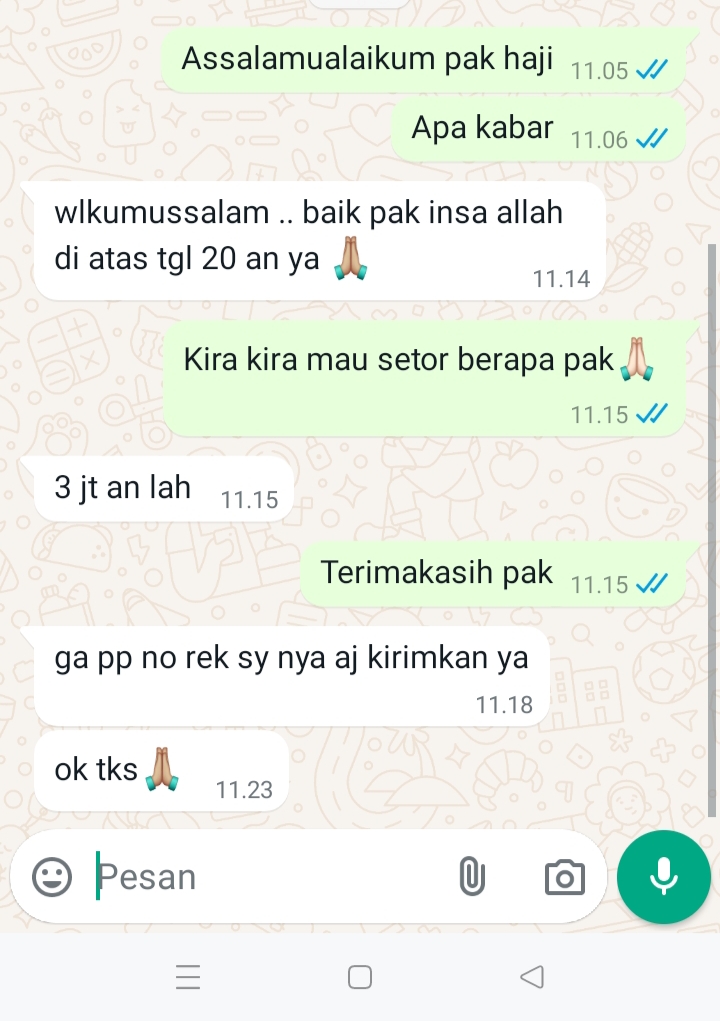The width and height of the screenshot is (720, 1021).
Task: Select the 'Apa kabar' message bubble
Action: pos(539,130)
